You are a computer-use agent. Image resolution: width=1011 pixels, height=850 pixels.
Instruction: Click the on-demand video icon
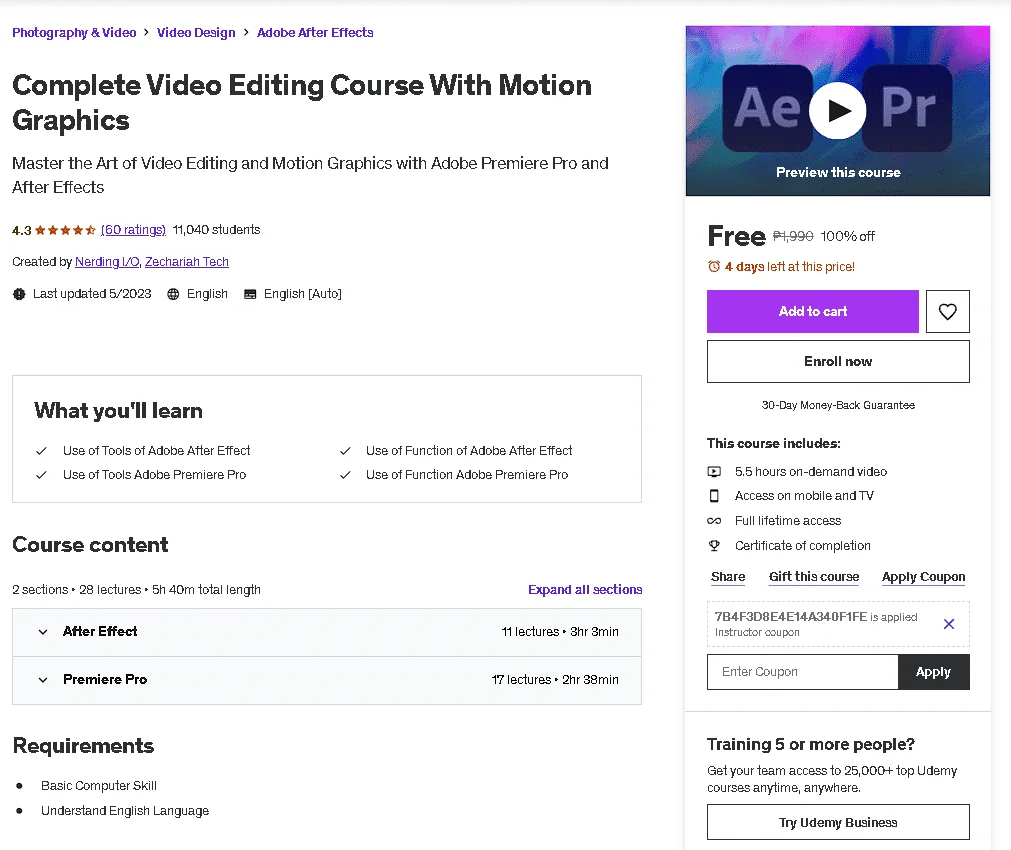pyautogui.click(x=714, y=472)
